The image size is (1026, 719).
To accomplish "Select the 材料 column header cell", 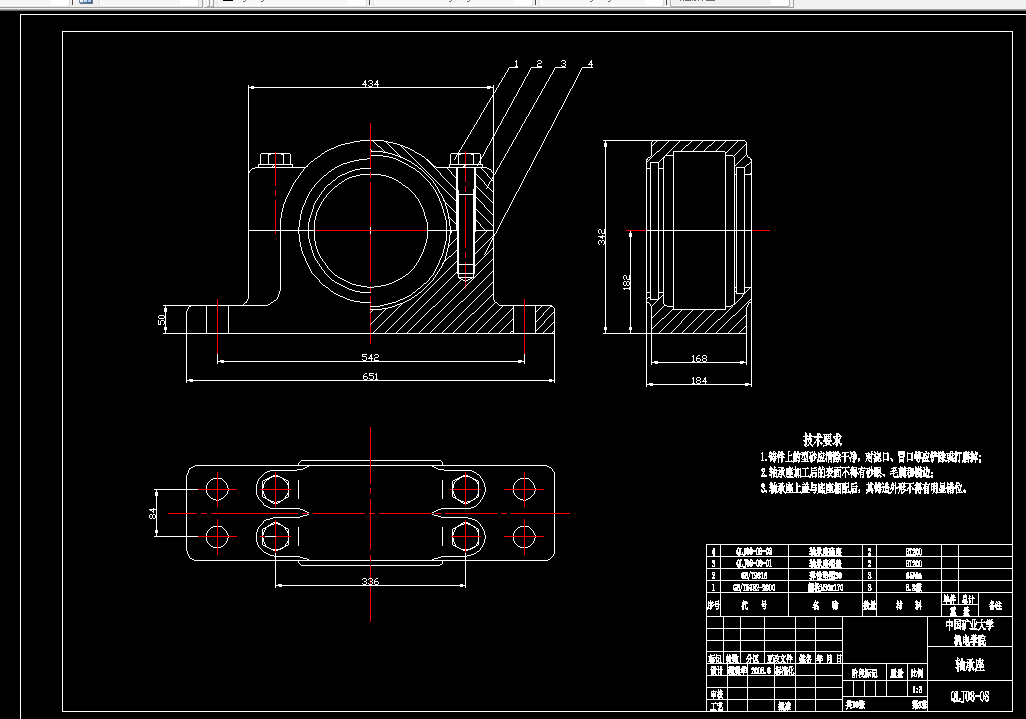I will tap(909, 605).
